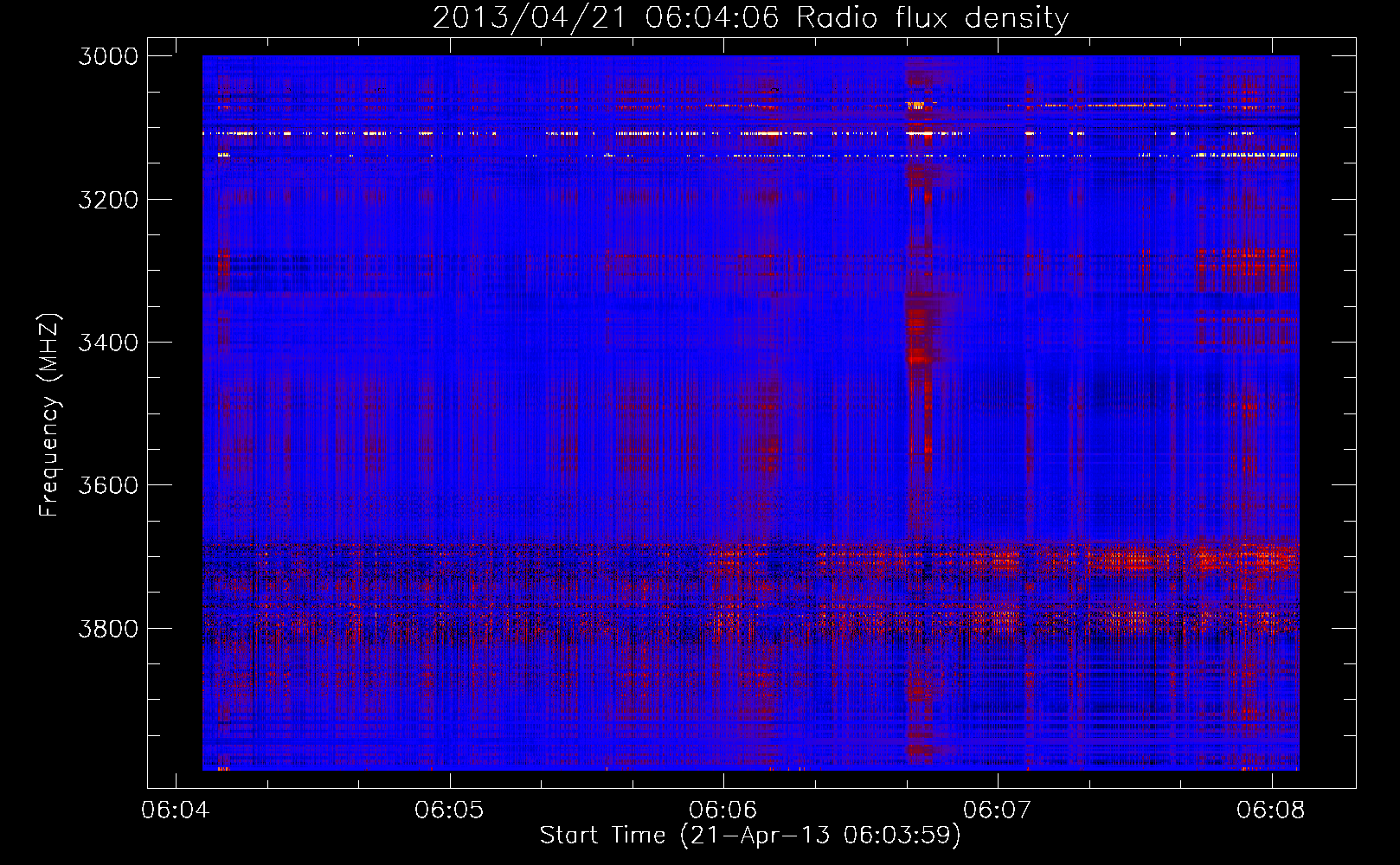Select the 3400 frequency axis label
The width and height of the screenshot is (1400, 865).
click(108, 343)
